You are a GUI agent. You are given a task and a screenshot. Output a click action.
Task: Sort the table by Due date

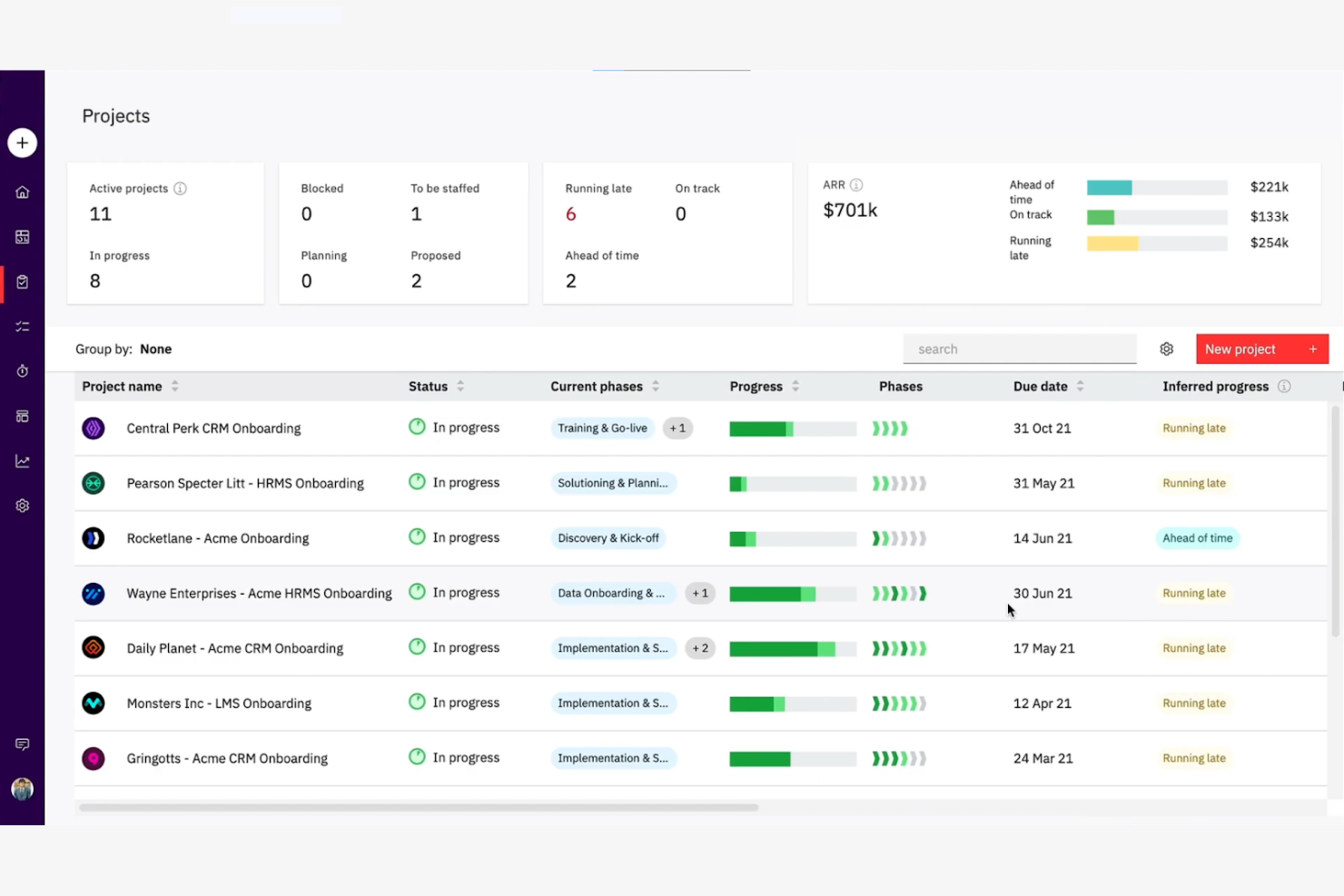pos(1081,386)
